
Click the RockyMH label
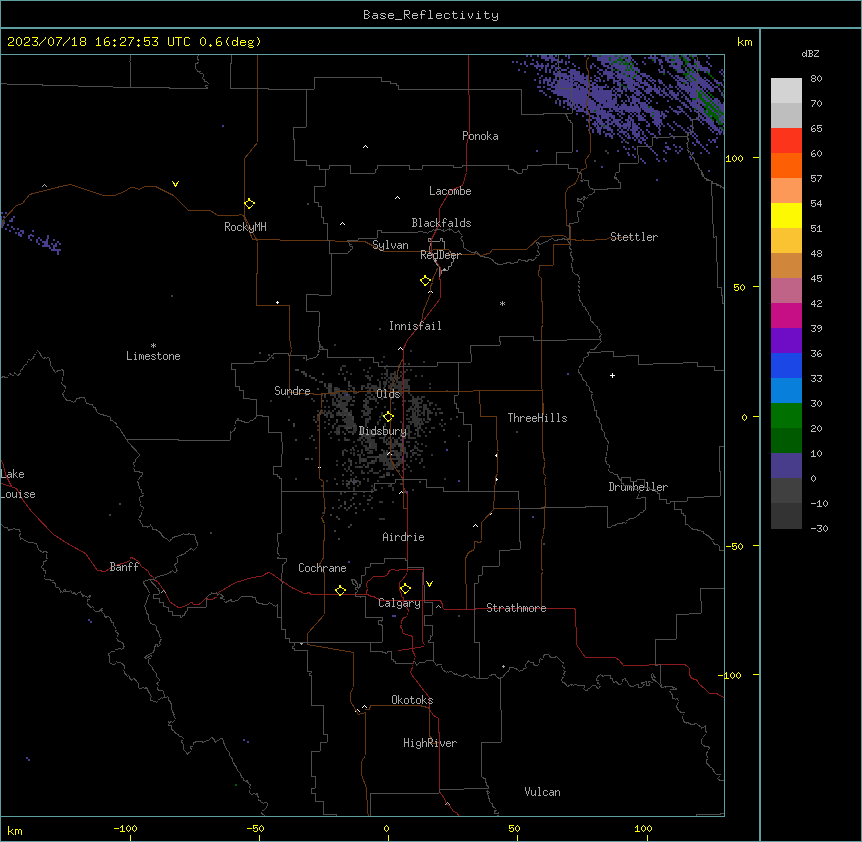[x=245, y=227]
